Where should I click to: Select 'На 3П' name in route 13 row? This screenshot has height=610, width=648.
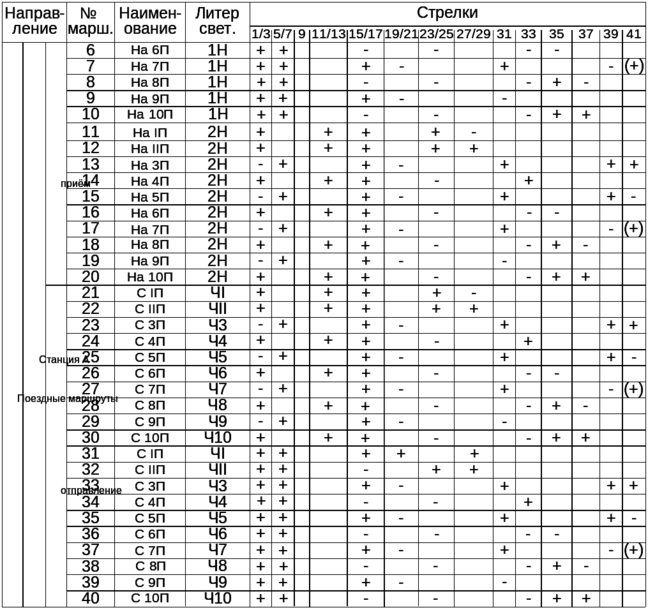(x=150, y=165)
